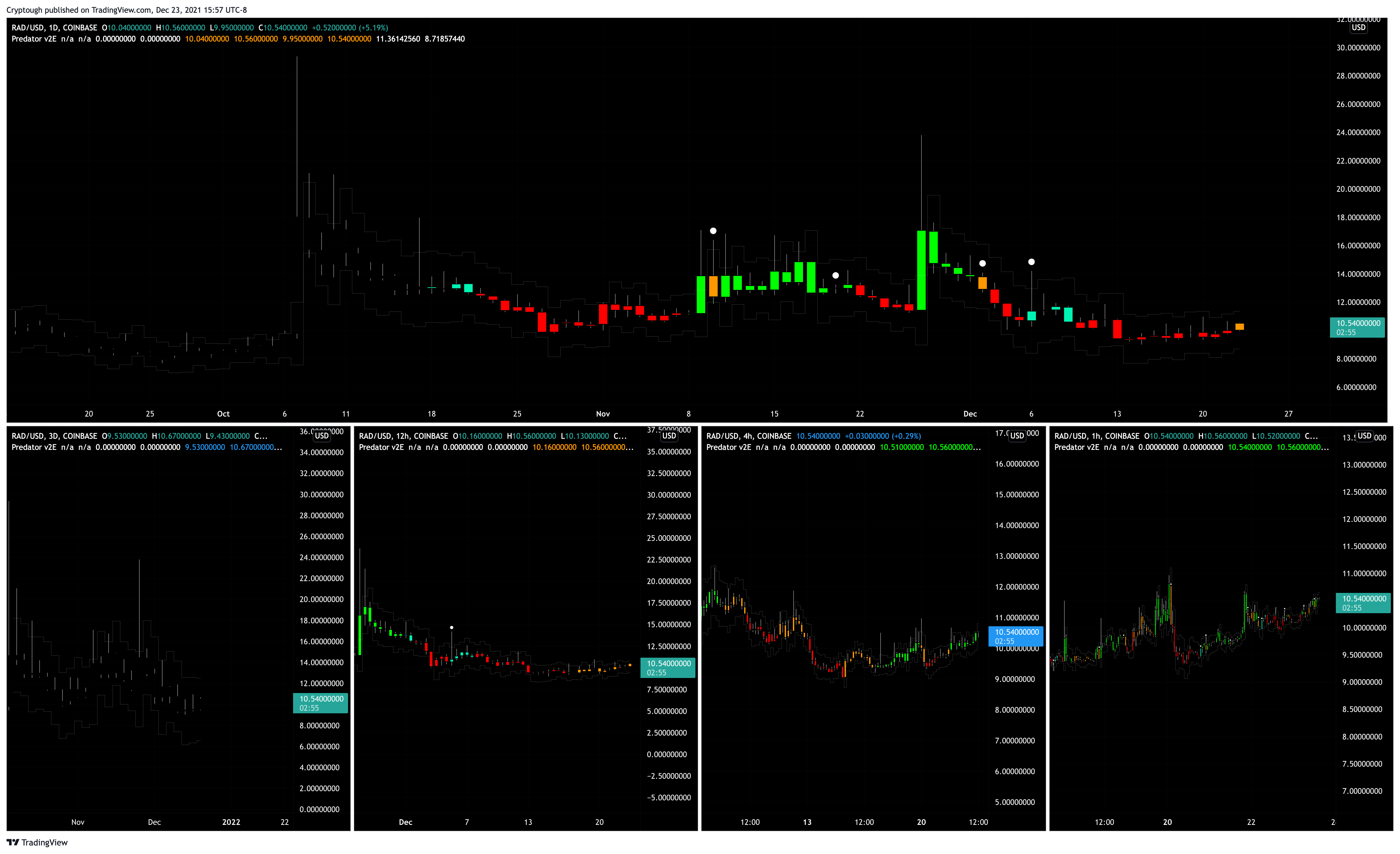Click the +0.03000000 (+0.29%) change on the 4h chart

[883, 436]
